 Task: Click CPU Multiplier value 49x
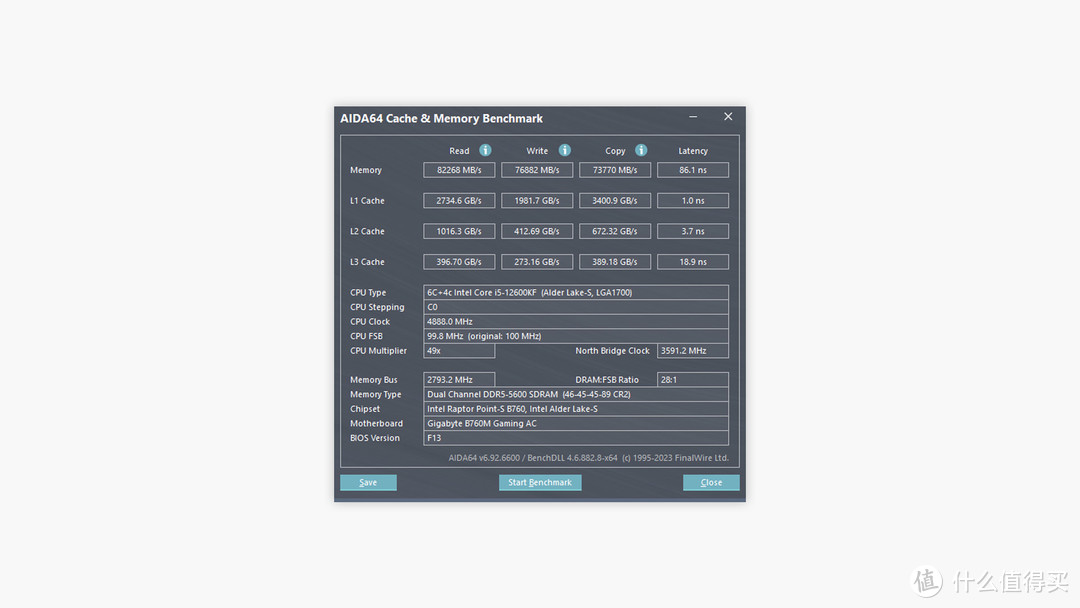459,350
